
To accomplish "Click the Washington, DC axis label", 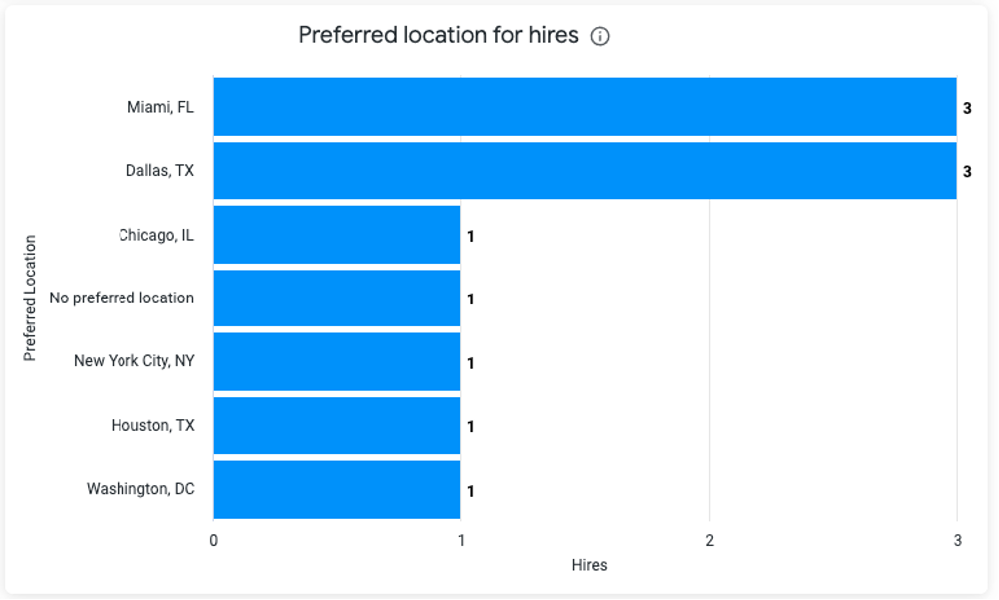I will pyautogui.click(x=140, y=489).
